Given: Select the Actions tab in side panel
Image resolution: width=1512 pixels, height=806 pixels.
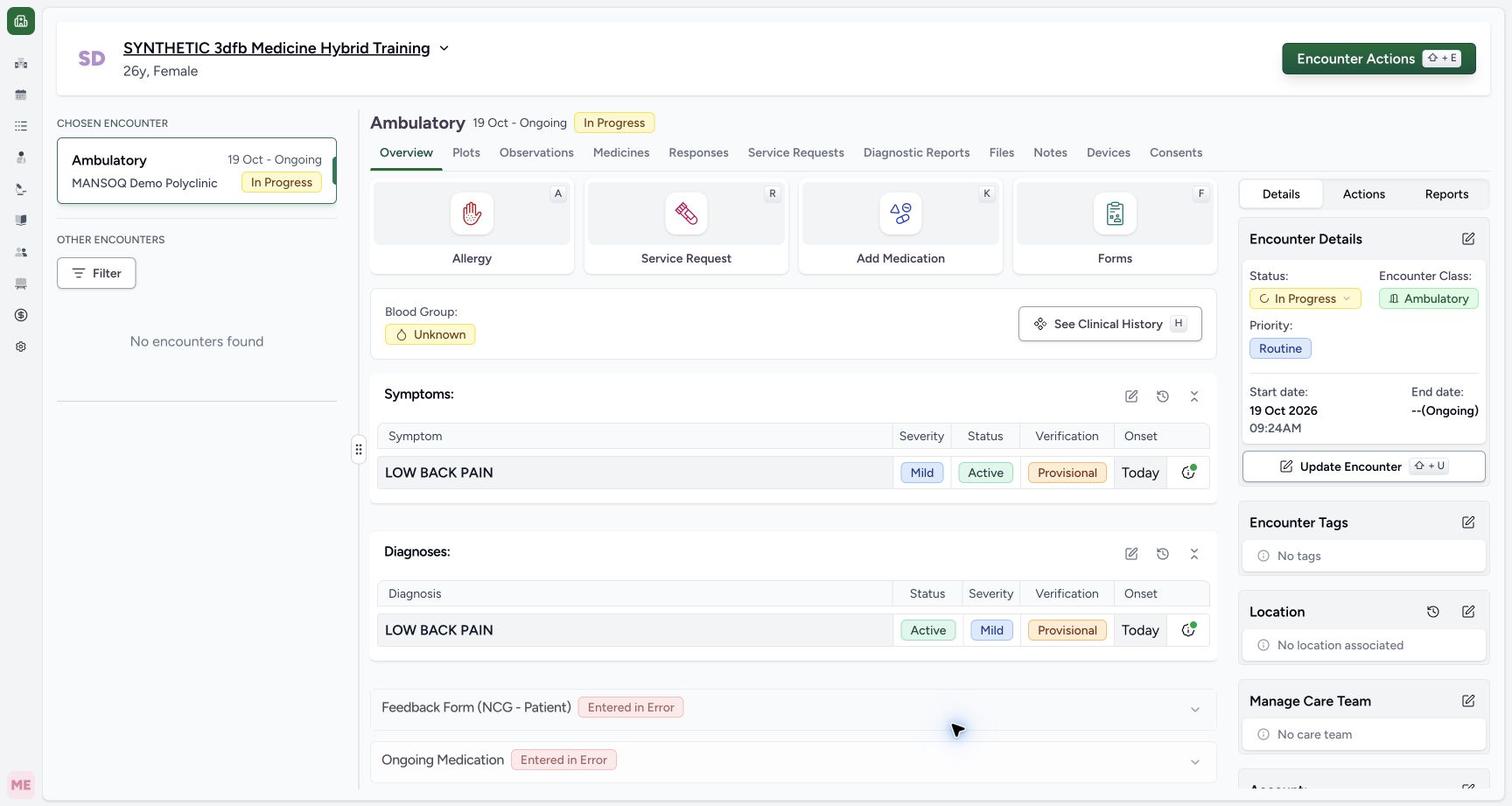Looking at the screenshot, I should click(1363, 194).
